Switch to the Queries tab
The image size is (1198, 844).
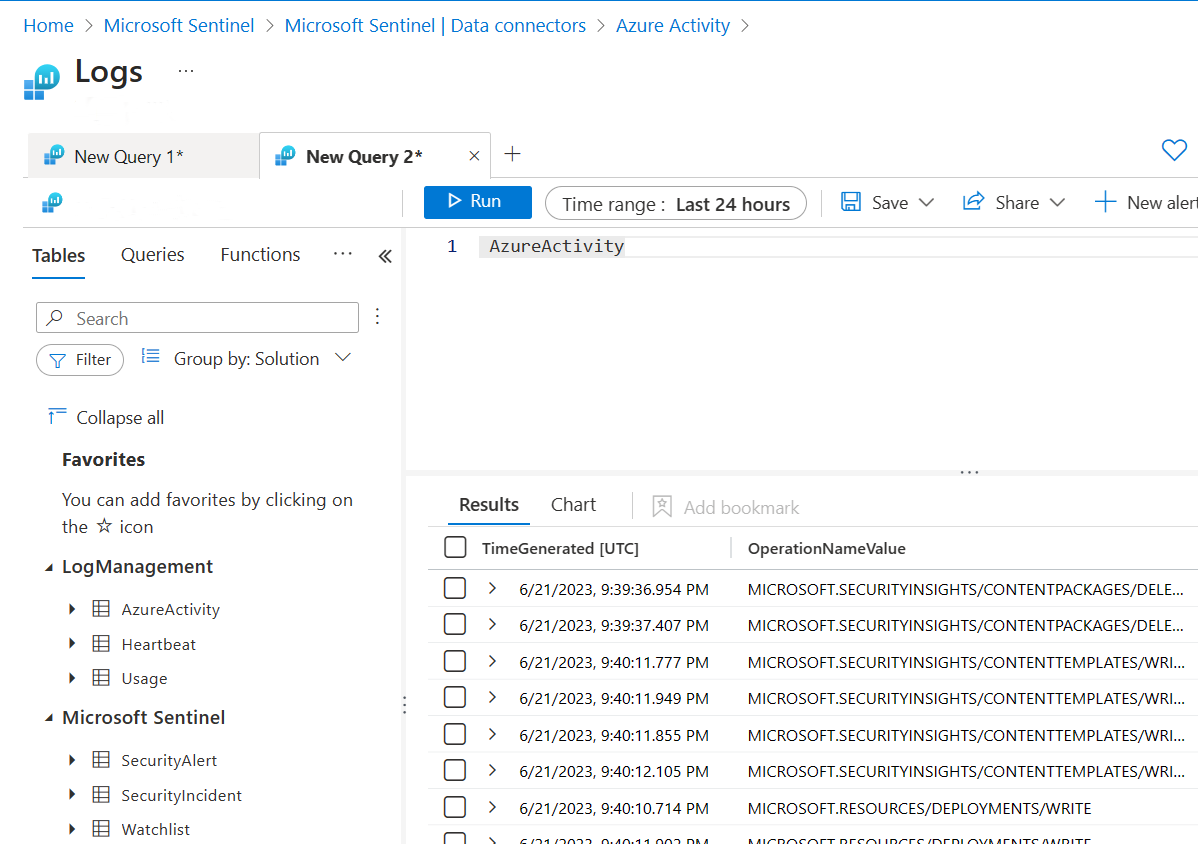pyautogui.click(x=152, y=255)
